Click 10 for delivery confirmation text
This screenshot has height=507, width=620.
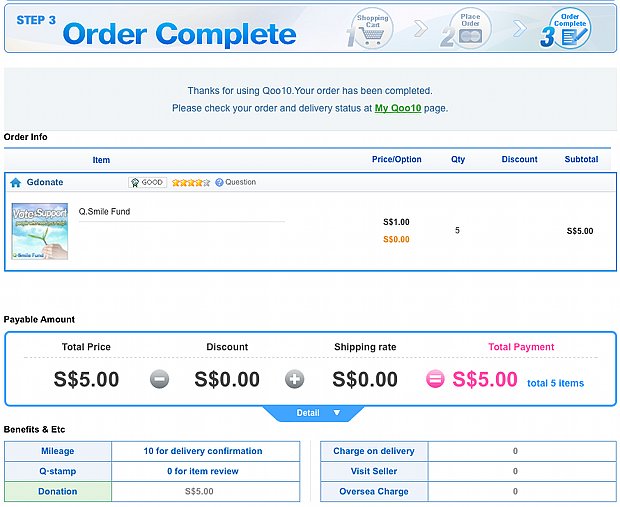tap(203, 451)
